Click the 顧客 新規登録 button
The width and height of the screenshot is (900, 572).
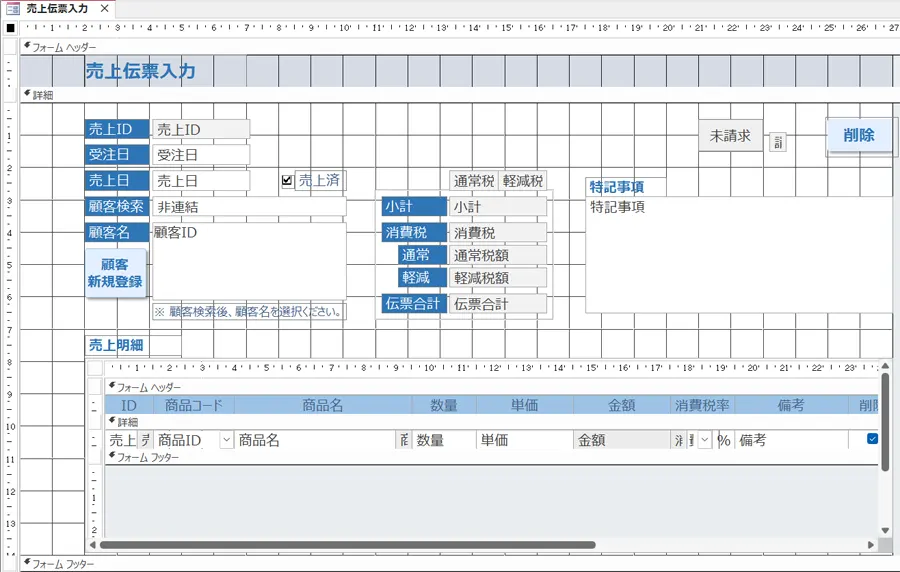[x=115, y=273]
